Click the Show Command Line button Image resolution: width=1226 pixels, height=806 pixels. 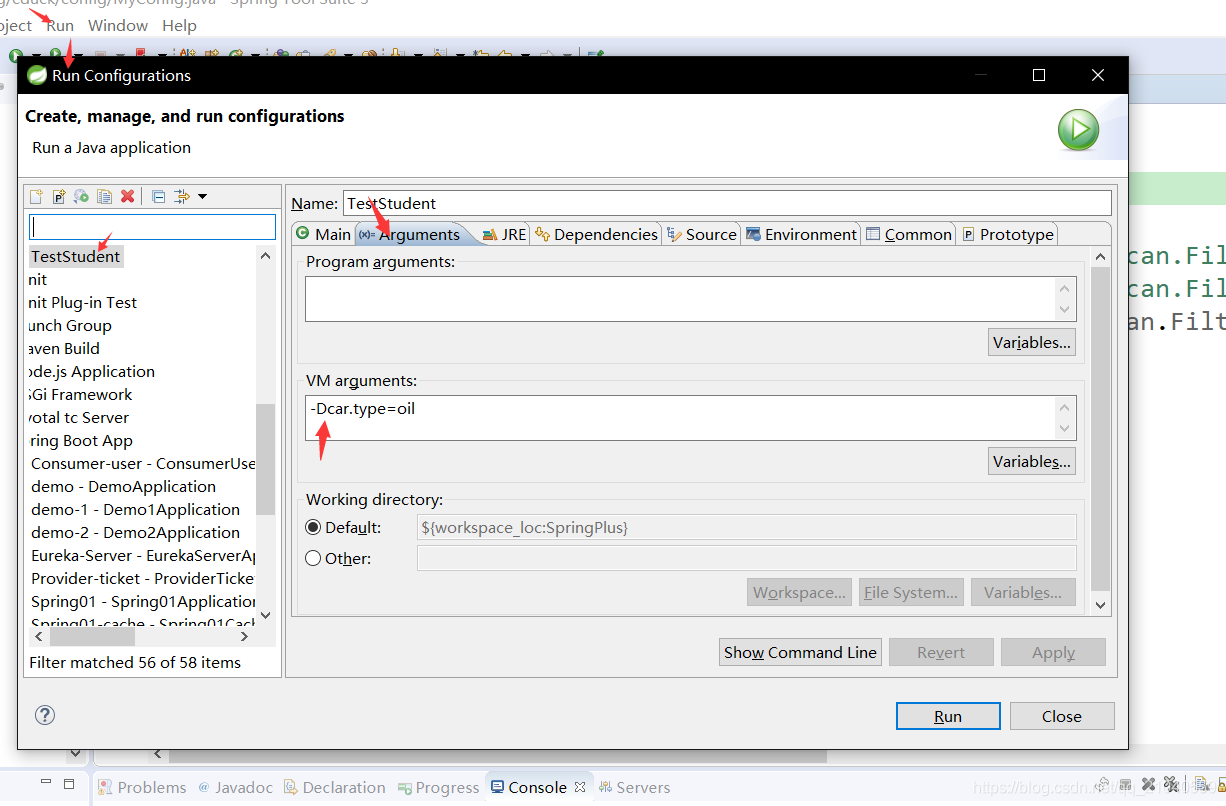(x=800, y=652)
